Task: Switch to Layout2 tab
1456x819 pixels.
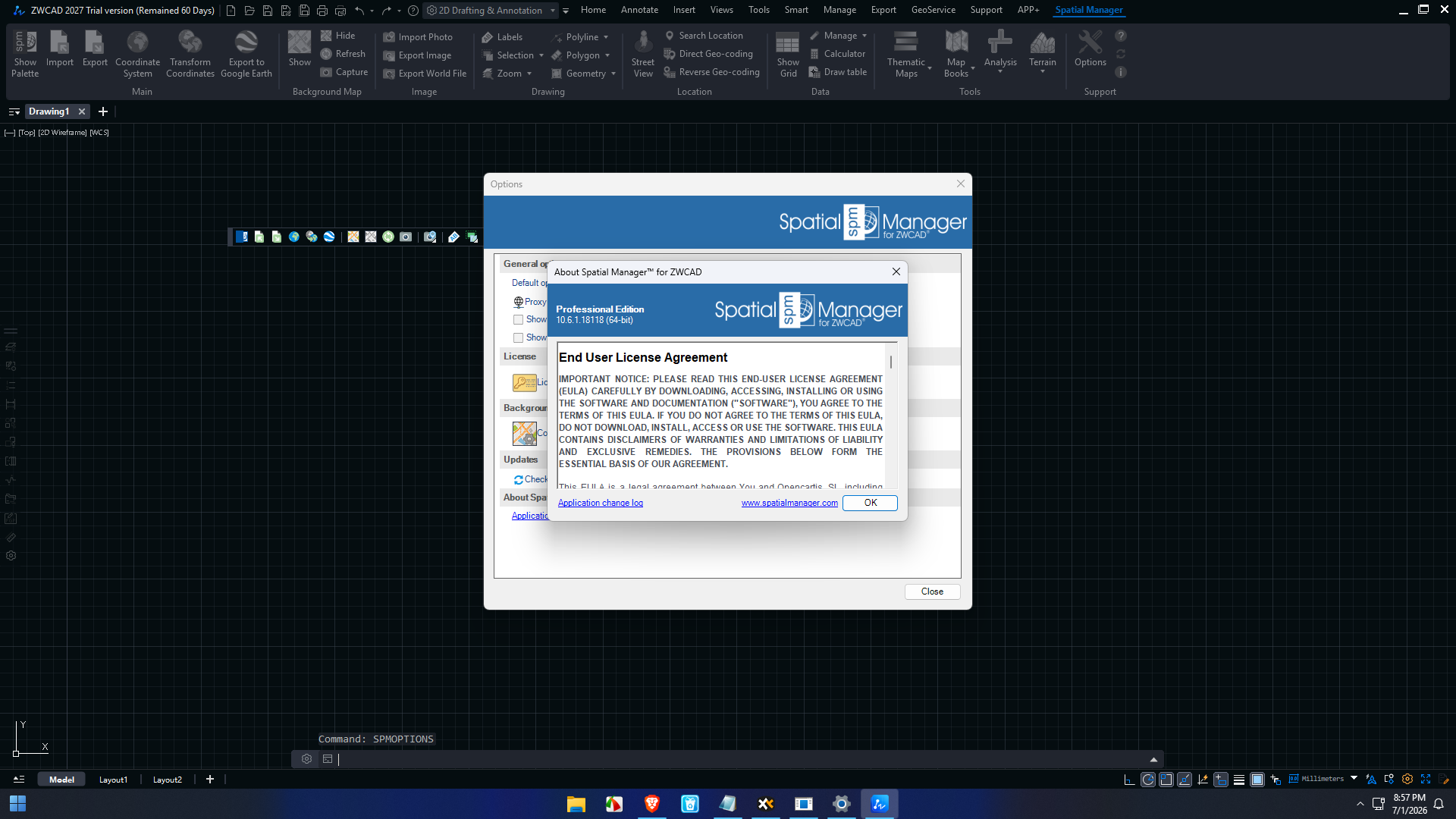Action: (168, 780)
